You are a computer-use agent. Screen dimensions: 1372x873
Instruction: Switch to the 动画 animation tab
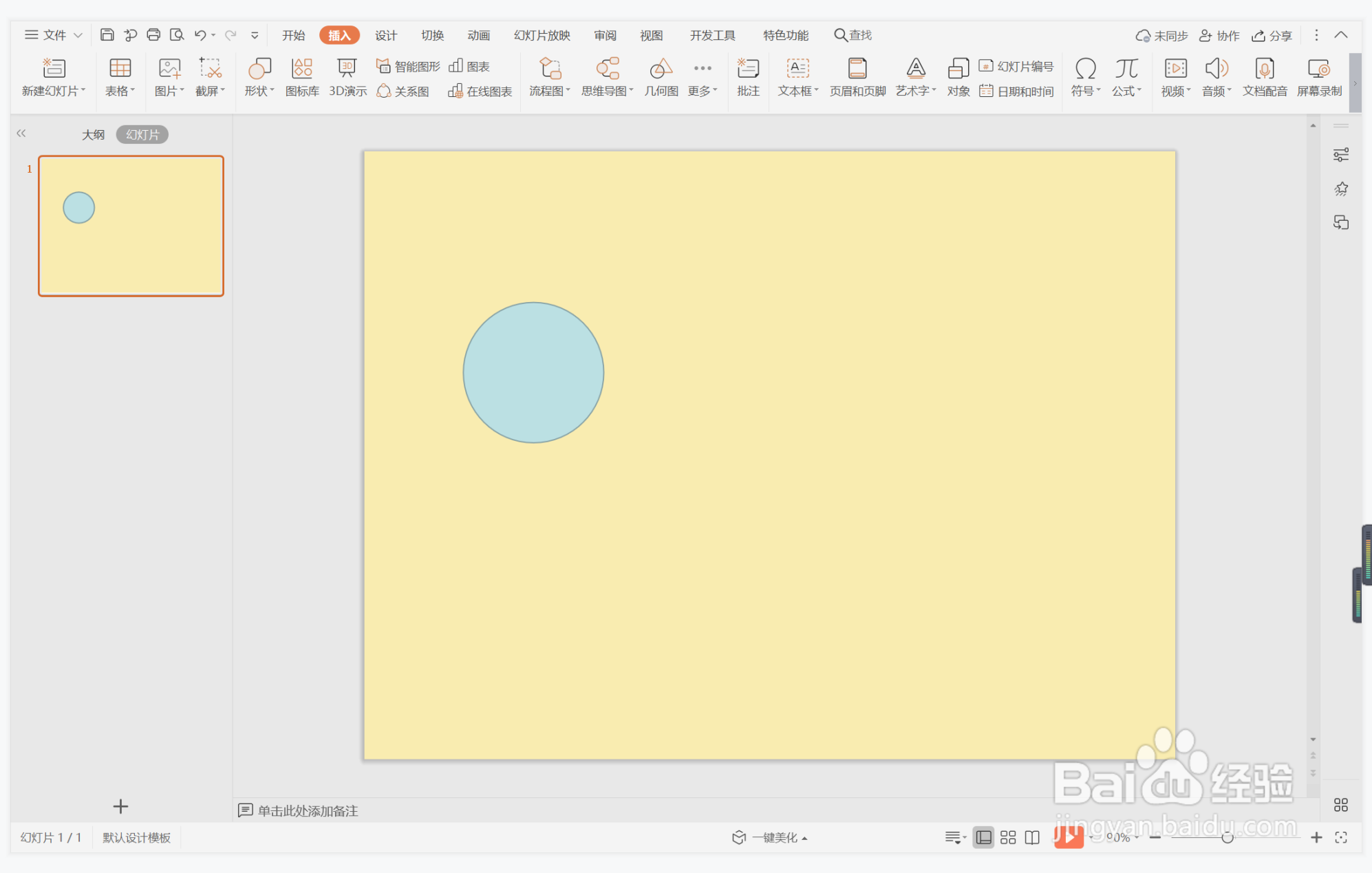coord(478,35)
